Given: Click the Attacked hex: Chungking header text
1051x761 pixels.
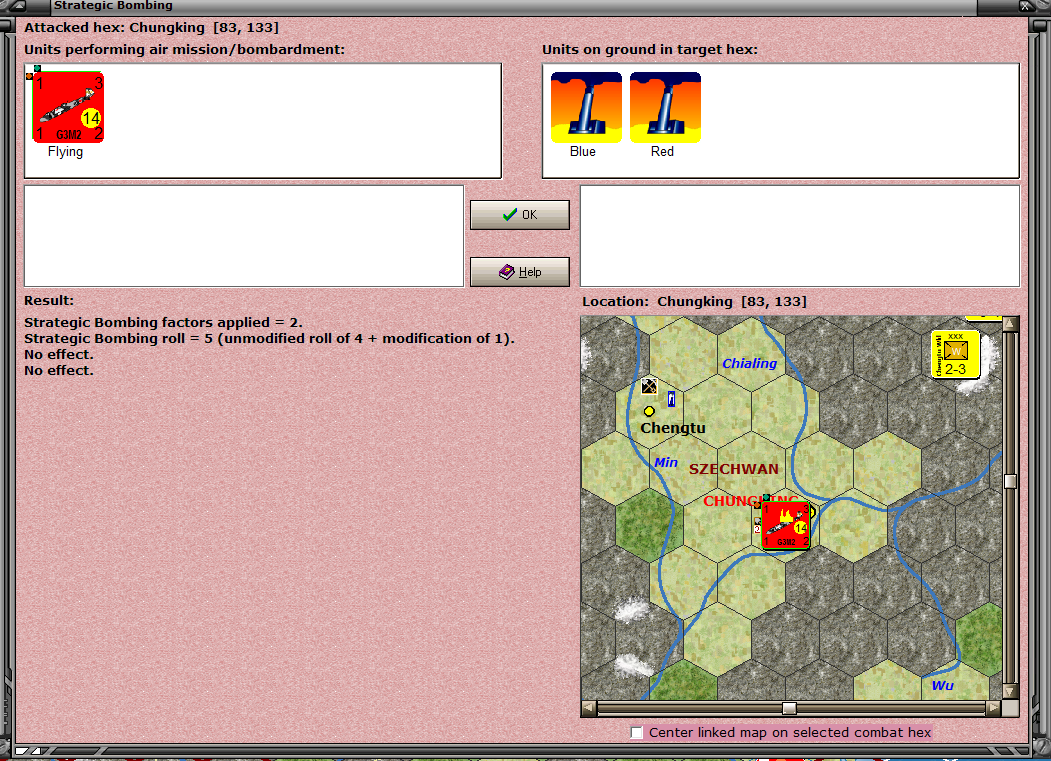Looking at the screenshot, I should pyautogui.click(x=151, y=27).
